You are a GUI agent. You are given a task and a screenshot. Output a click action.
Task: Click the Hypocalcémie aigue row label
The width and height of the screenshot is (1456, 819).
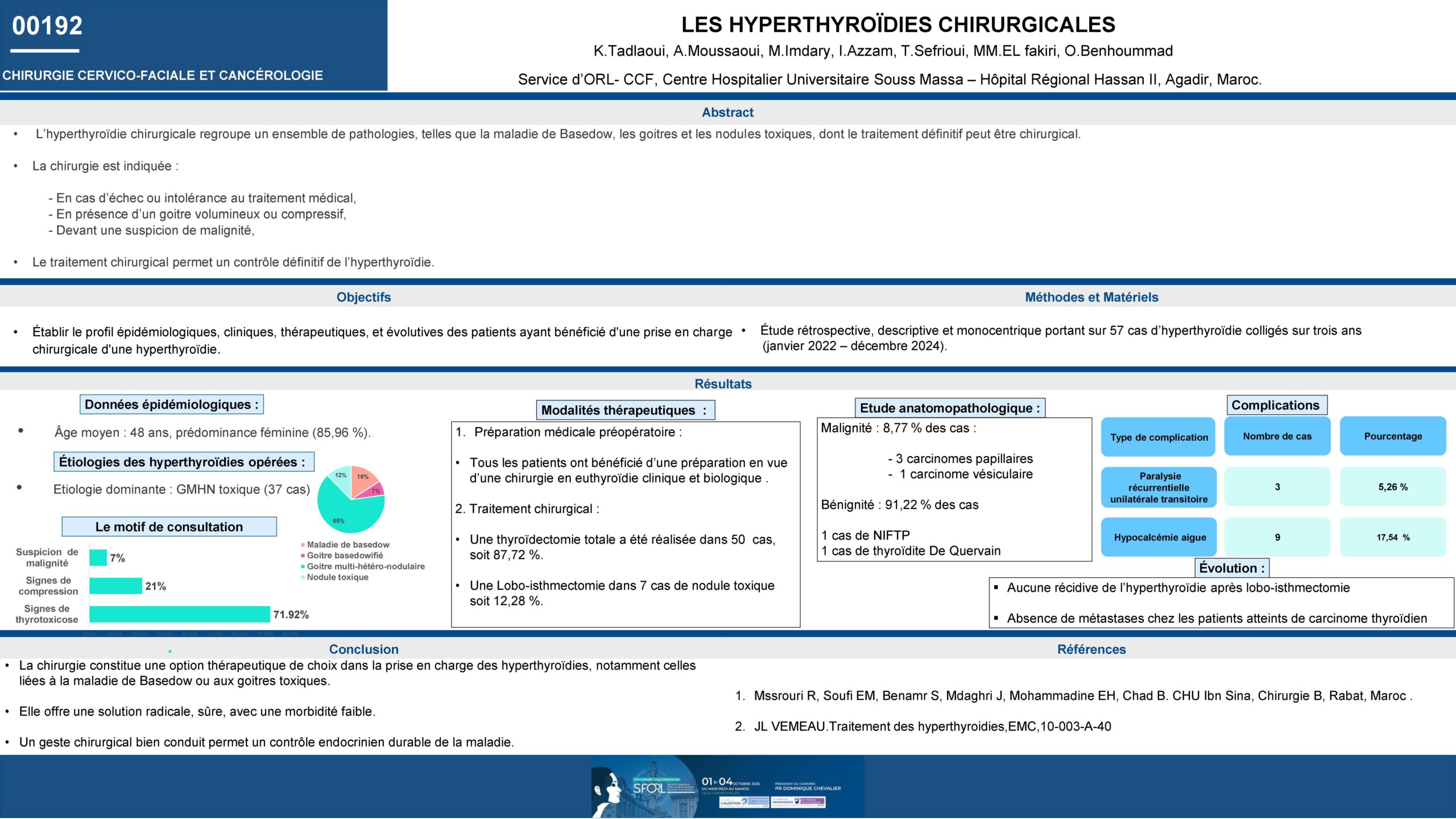tap(1159, 537)
